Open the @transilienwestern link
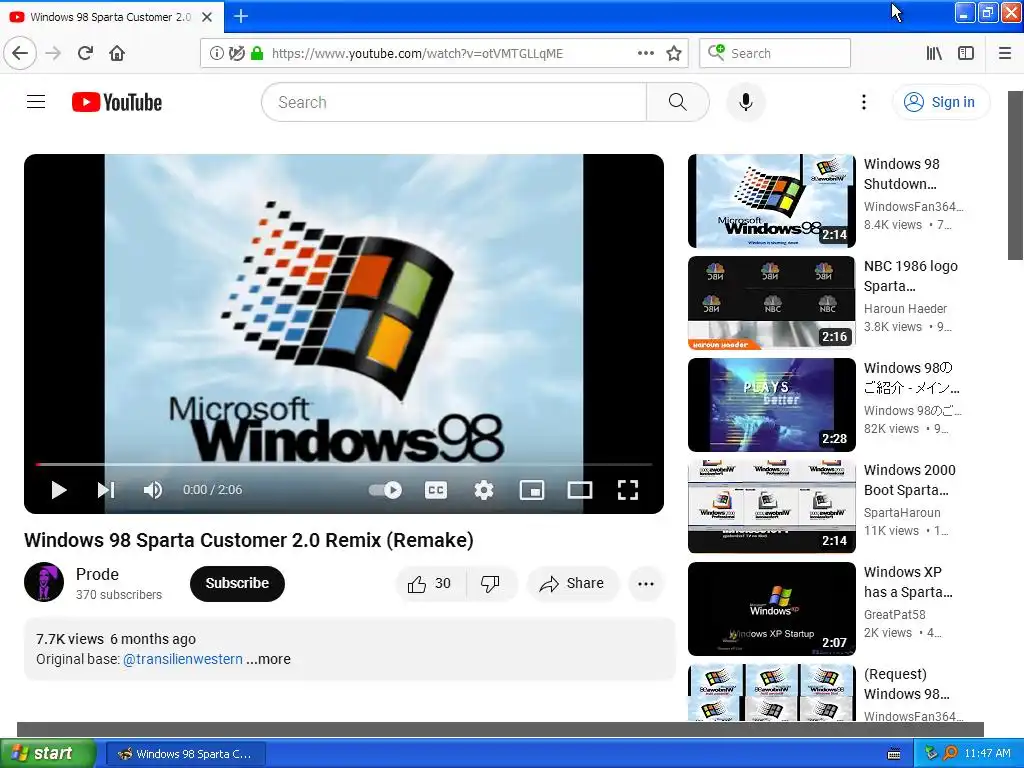The height and width of the screenshot is (768, 1024). 183,659
